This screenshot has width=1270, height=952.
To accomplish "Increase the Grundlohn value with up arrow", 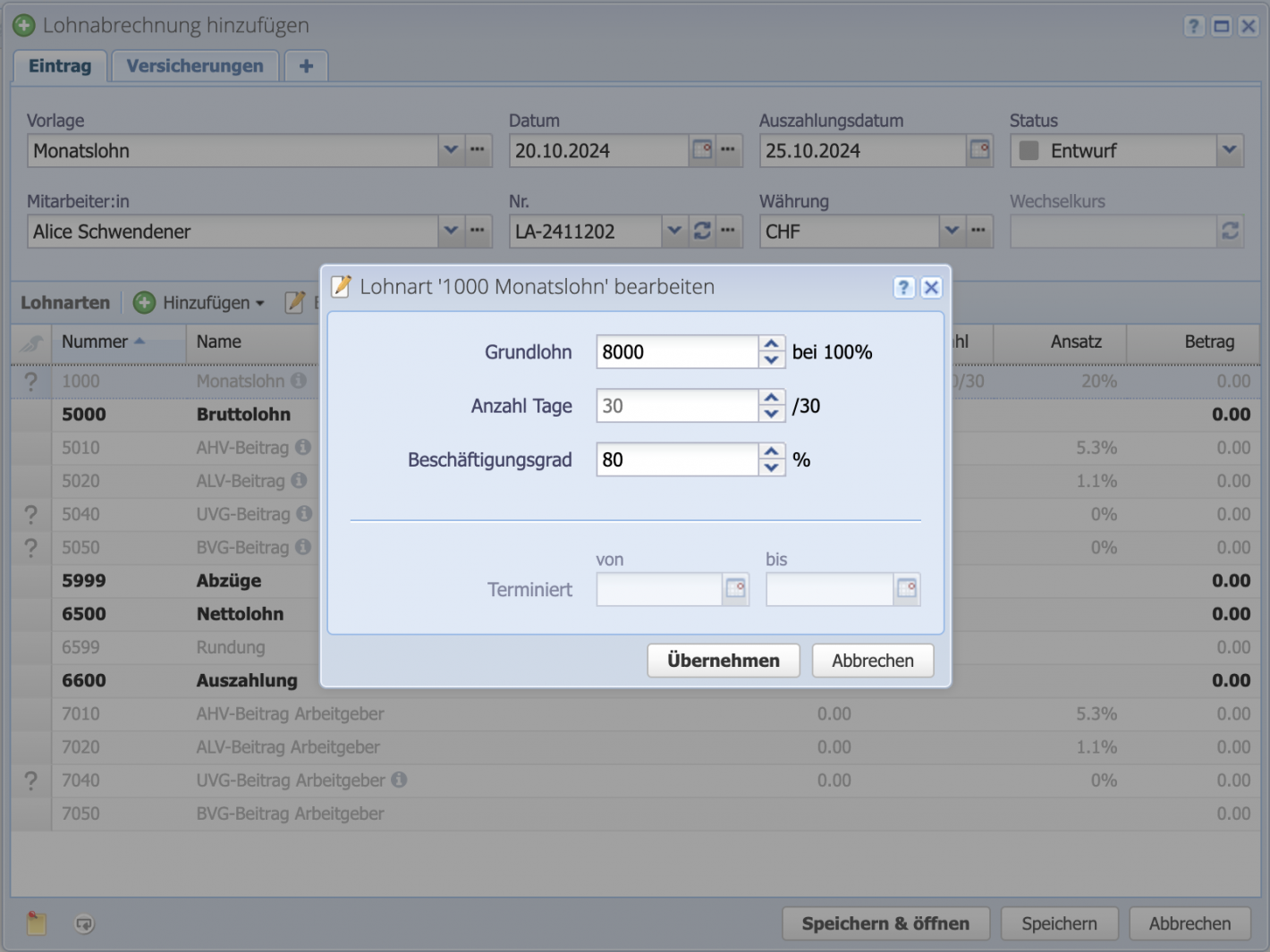I will tap(771, 344).
